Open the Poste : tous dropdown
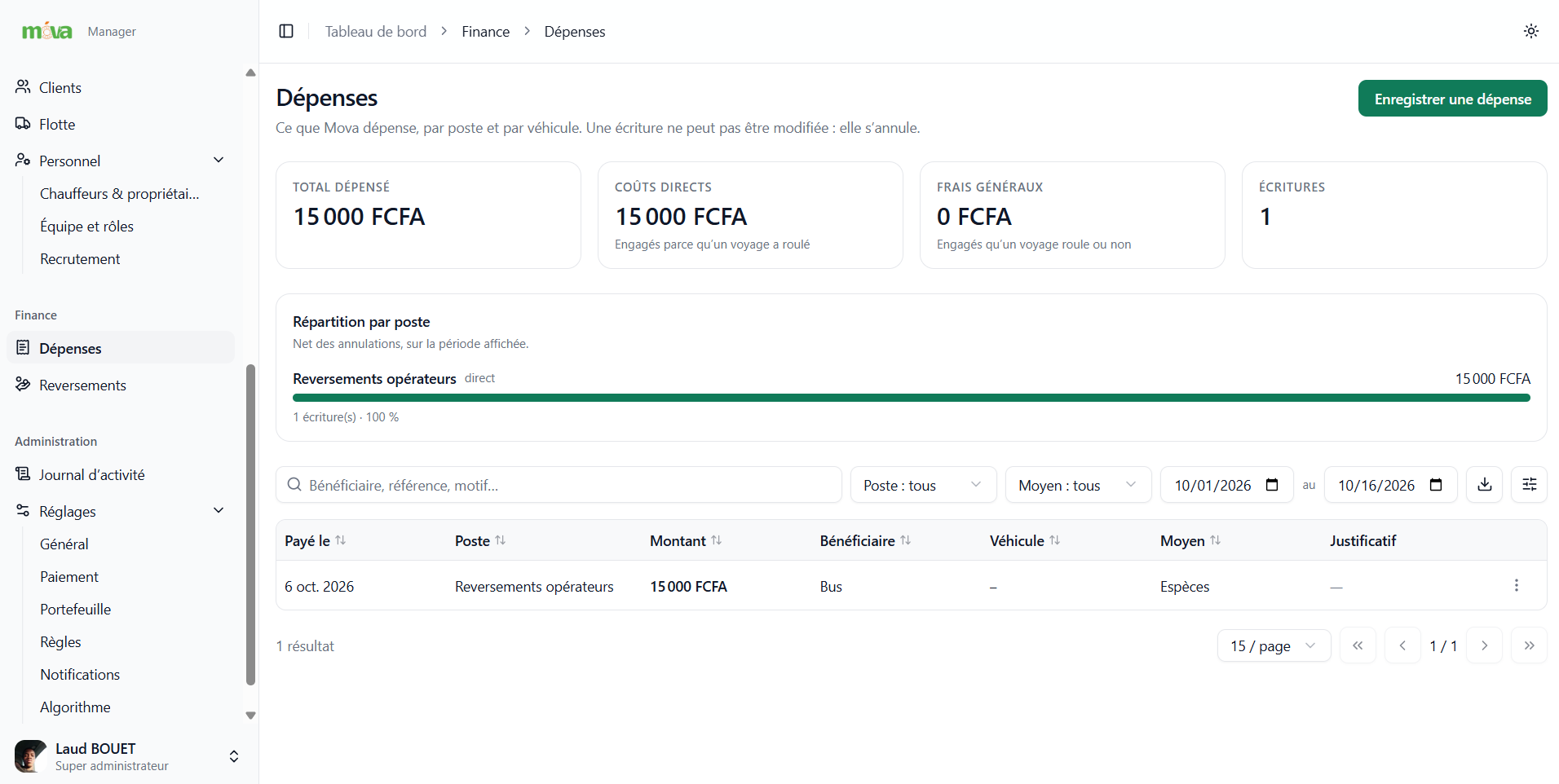The image size is (1559, 784). pos(923,485)
